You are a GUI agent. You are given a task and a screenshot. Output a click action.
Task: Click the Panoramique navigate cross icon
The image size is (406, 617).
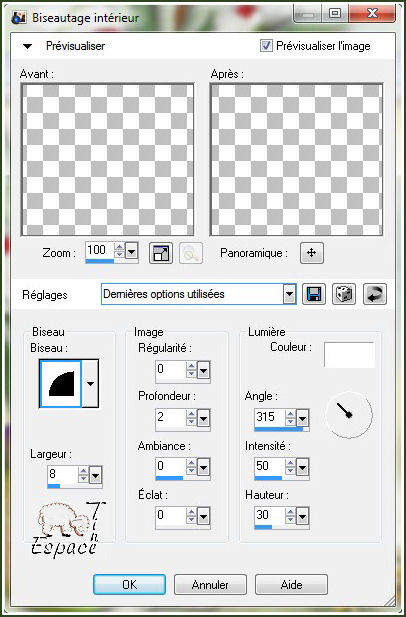click(312, 253)
